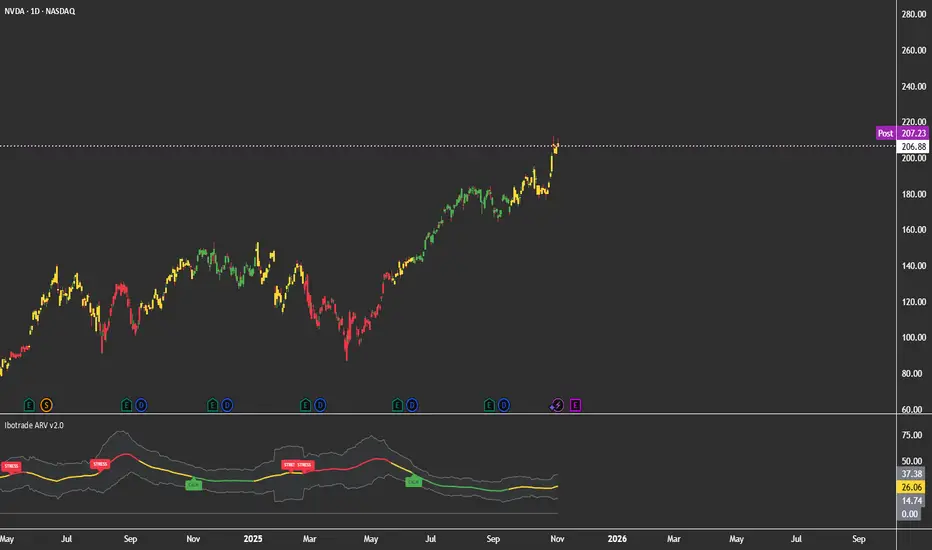Click the NVDA · 1D · NASDAQ symbol title

tap(40, 11)
